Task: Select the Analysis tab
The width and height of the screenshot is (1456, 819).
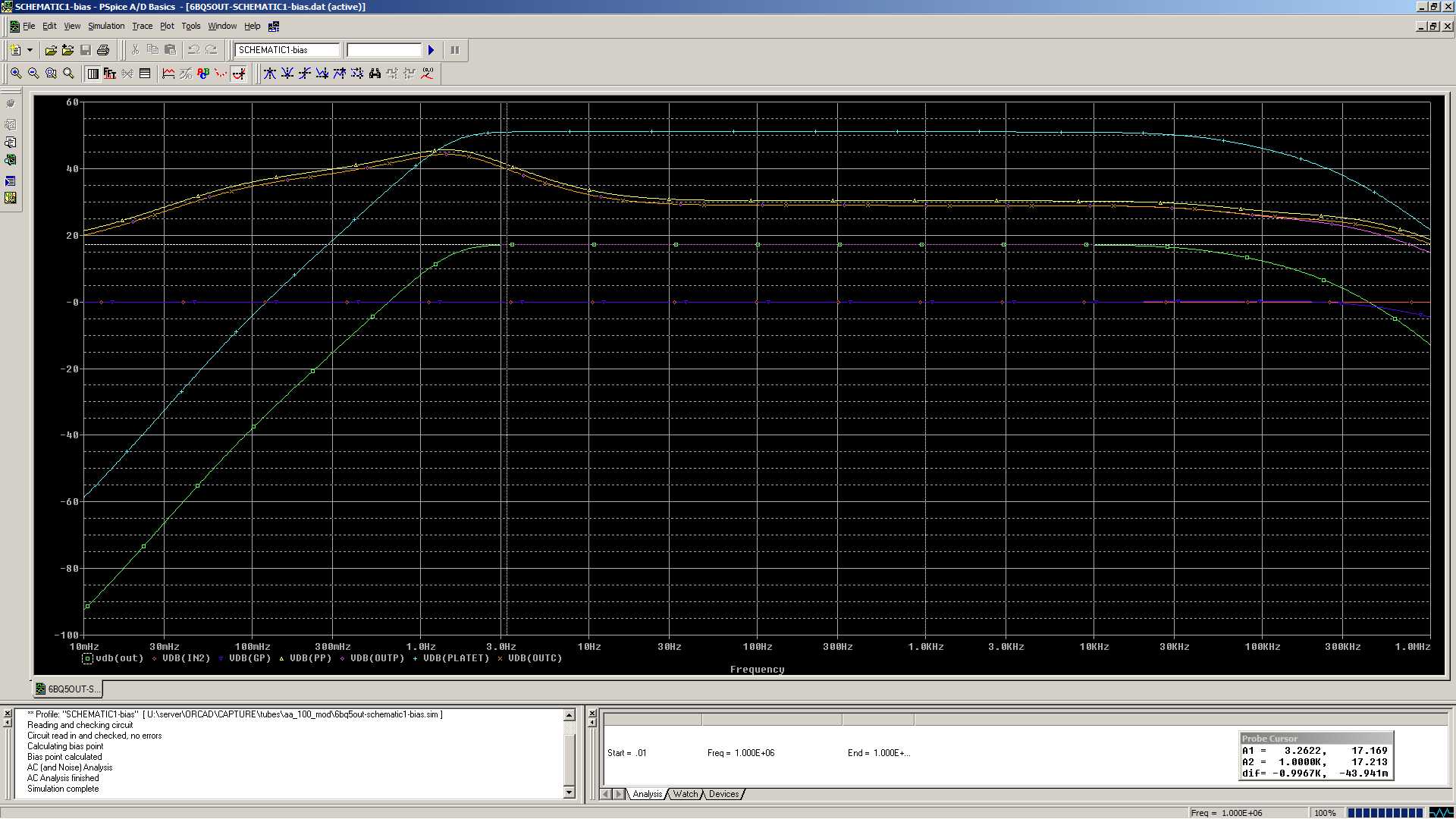Action: 648,794
